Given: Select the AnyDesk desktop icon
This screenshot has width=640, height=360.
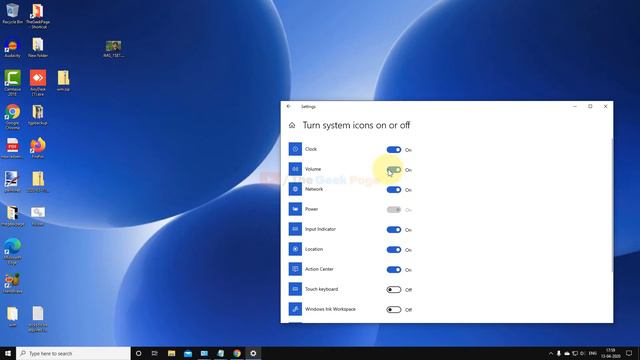Looking at the screenshot, I should click(38, 82).
